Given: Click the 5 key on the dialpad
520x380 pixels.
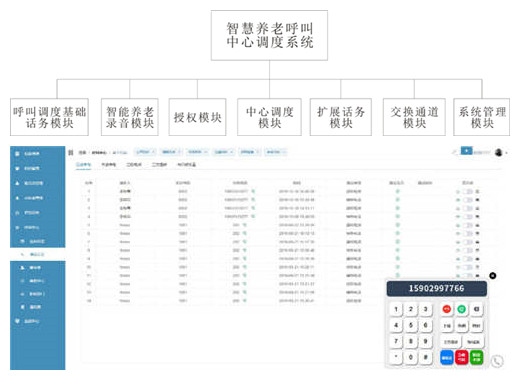Looking at the screenshot, I should click(411, 325).
